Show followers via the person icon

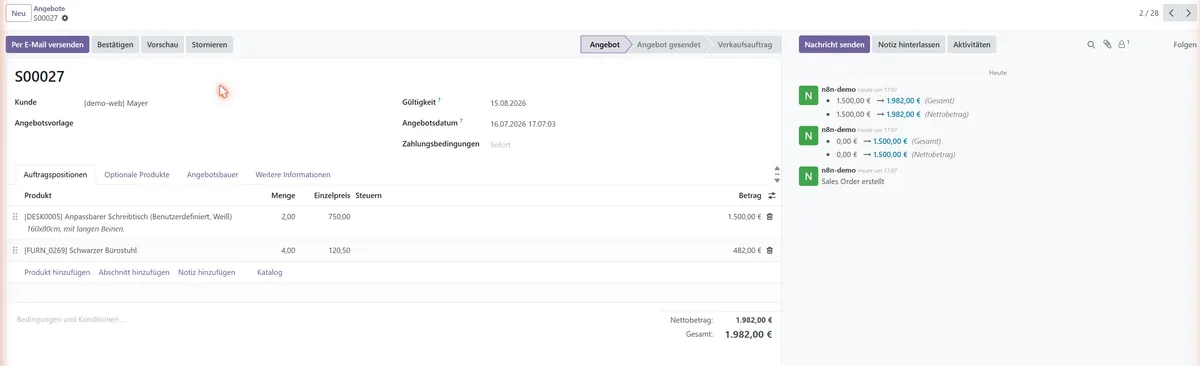click(x=1123, y=44)
